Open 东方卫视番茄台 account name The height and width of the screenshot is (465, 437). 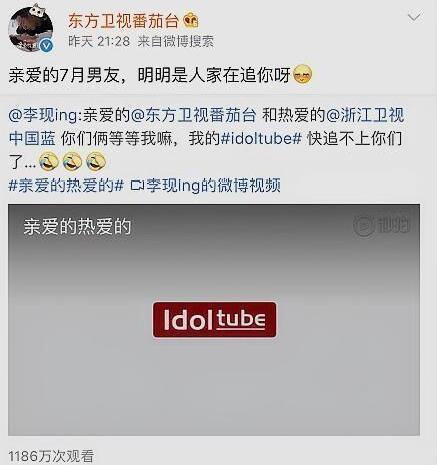point(123,21)
